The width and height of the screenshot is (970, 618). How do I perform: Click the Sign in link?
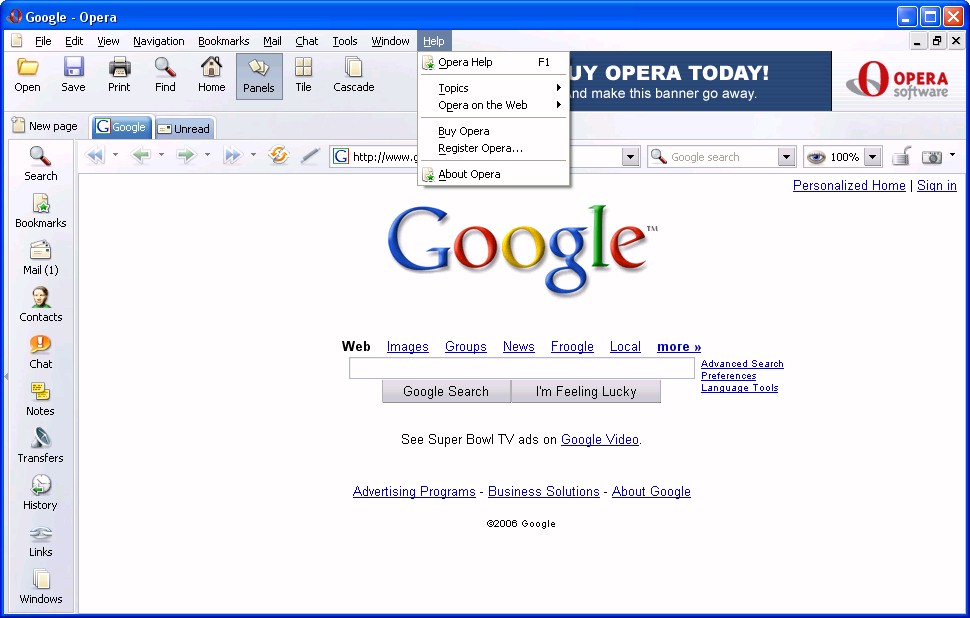(937, 185)
